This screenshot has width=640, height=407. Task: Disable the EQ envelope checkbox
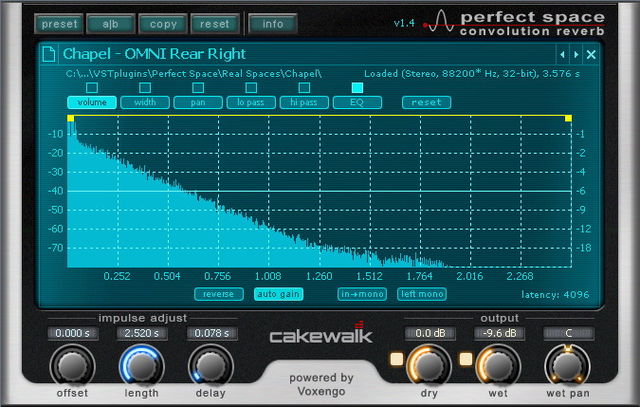tap(357, 88)
